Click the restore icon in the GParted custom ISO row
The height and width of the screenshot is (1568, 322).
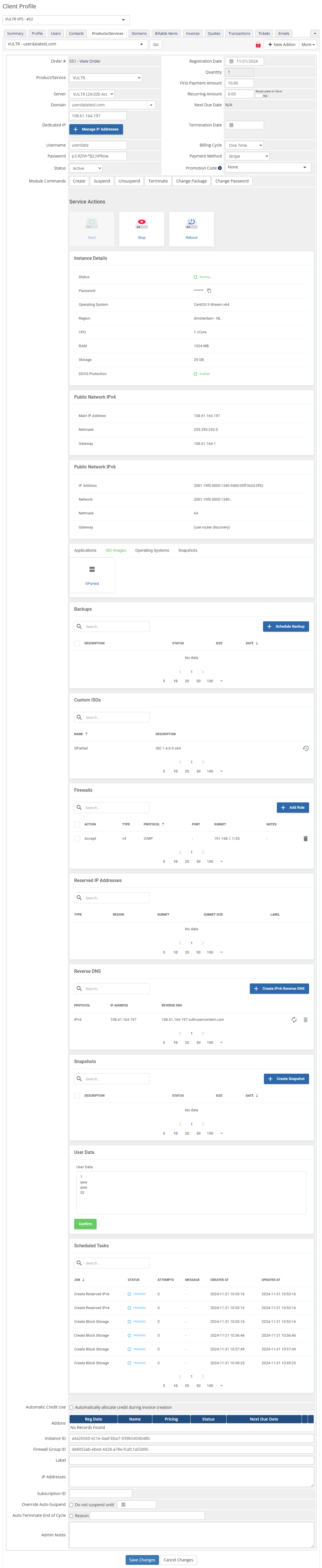click(x=306, y=748)
